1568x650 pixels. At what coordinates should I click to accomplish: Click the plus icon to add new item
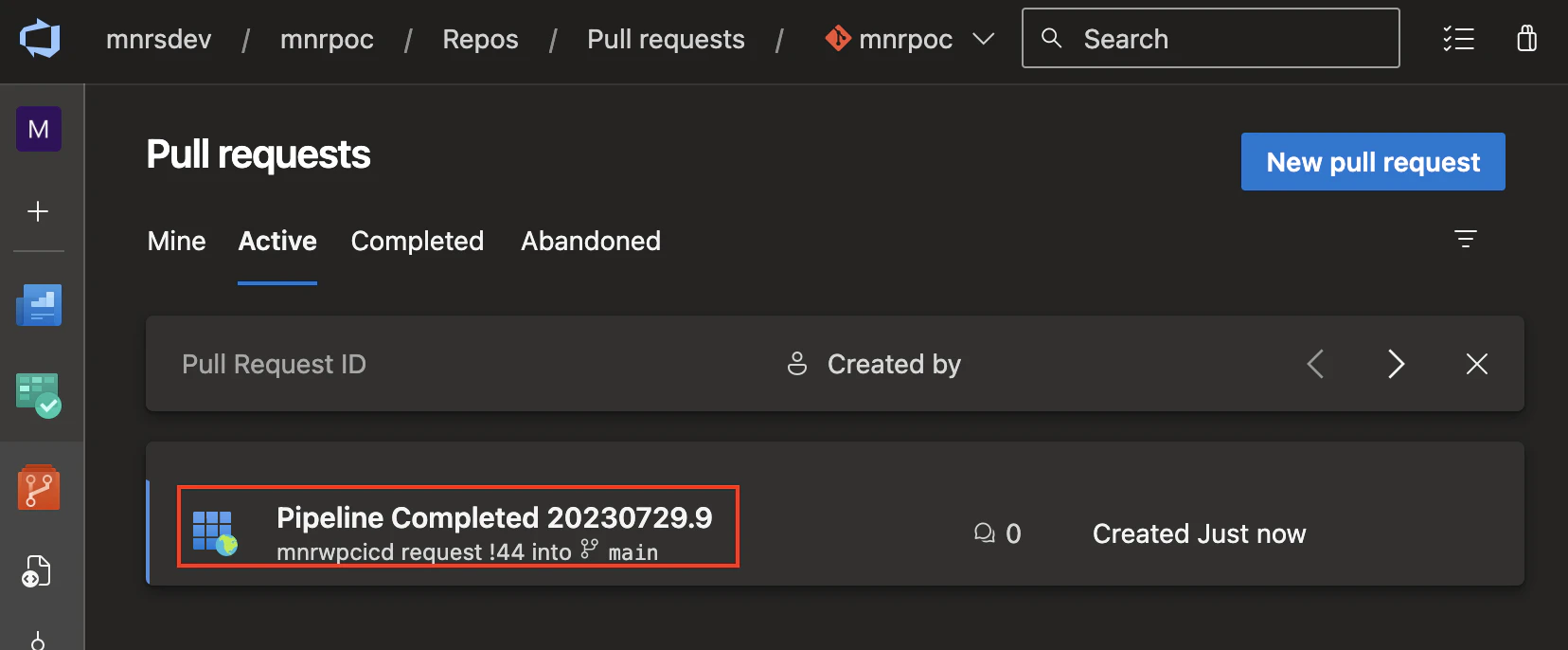tap(38, 210)
